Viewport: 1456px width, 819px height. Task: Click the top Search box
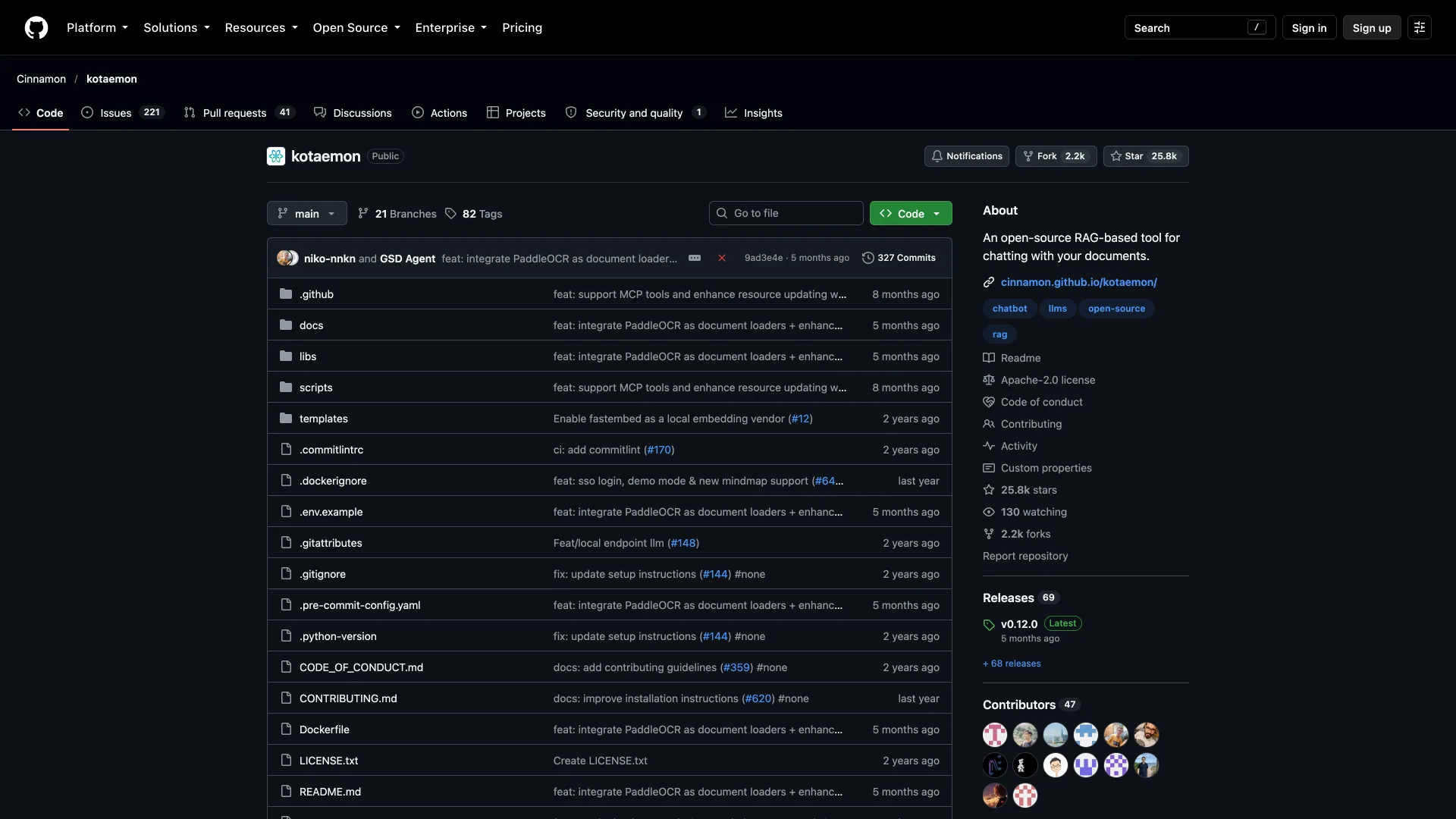click(x=1200, y=27)
